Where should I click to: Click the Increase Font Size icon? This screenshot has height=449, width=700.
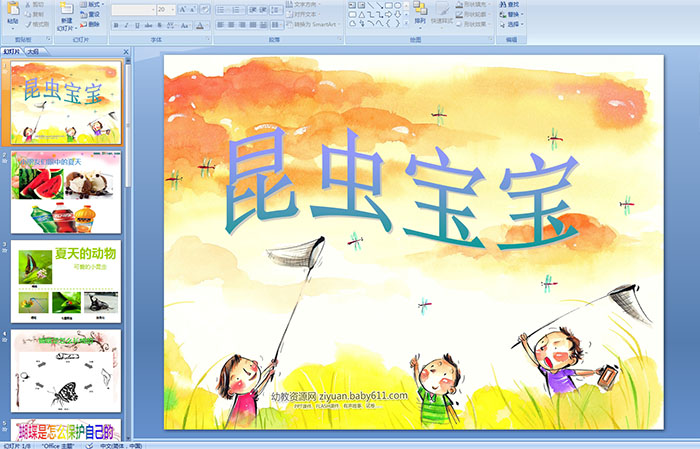183,9
